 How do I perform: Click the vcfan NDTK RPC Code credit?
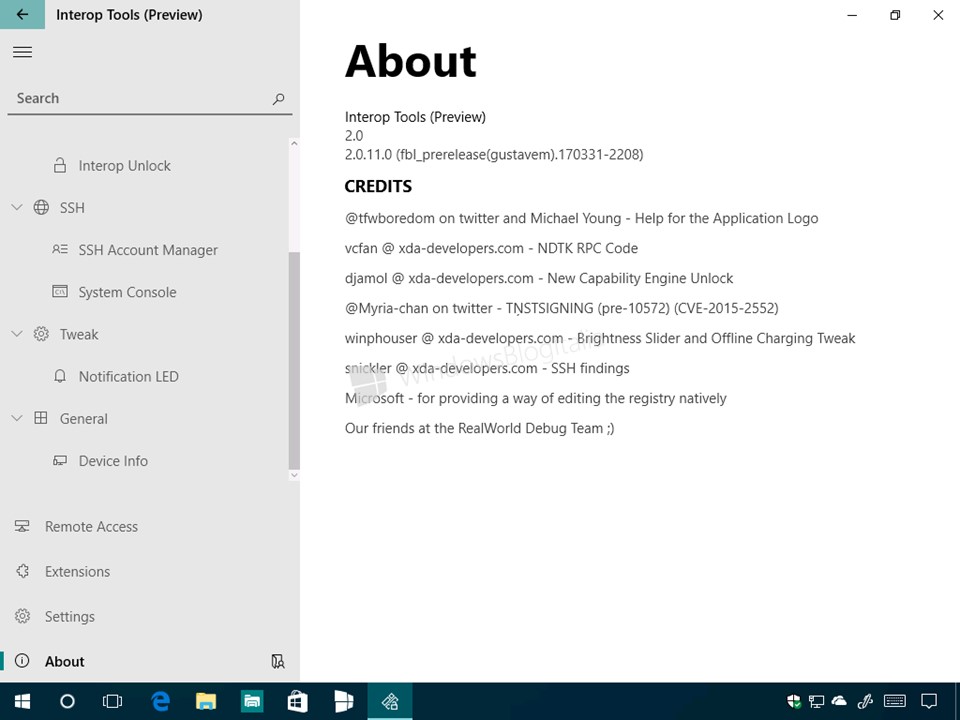(491, 249)
